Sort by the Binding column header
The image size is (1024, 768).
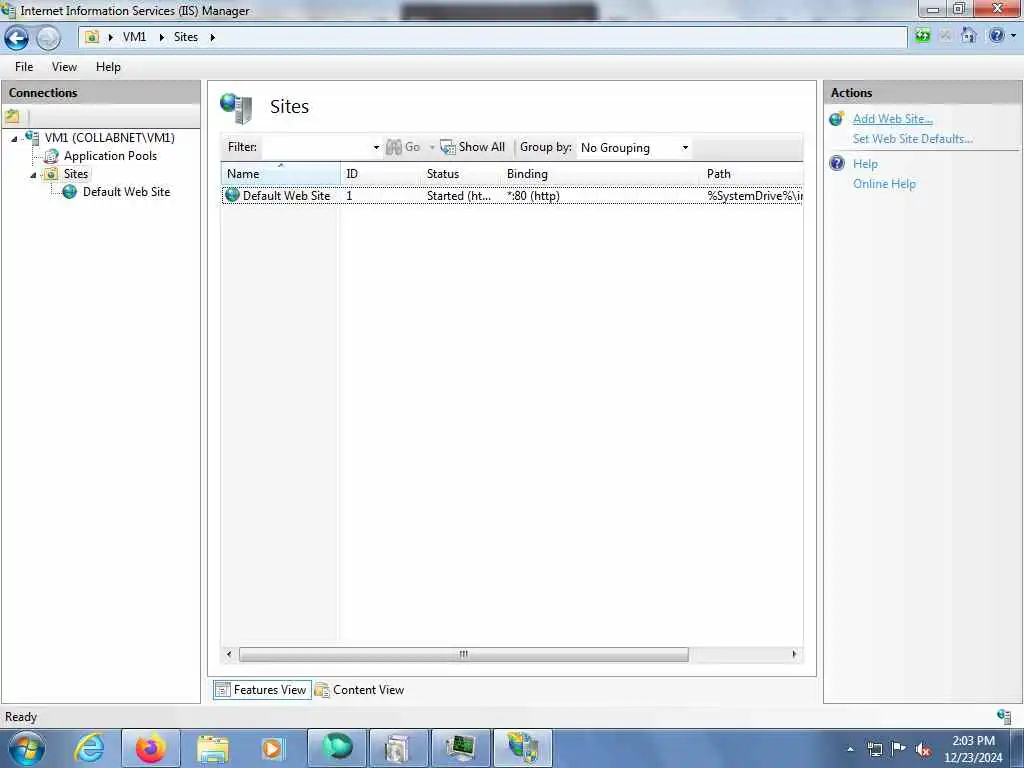601,174
